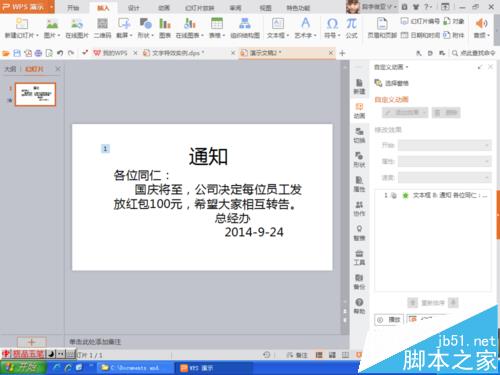Open the C:\Documents taskbar window
This screenshot has width=500, height=375.
point(135,368)
